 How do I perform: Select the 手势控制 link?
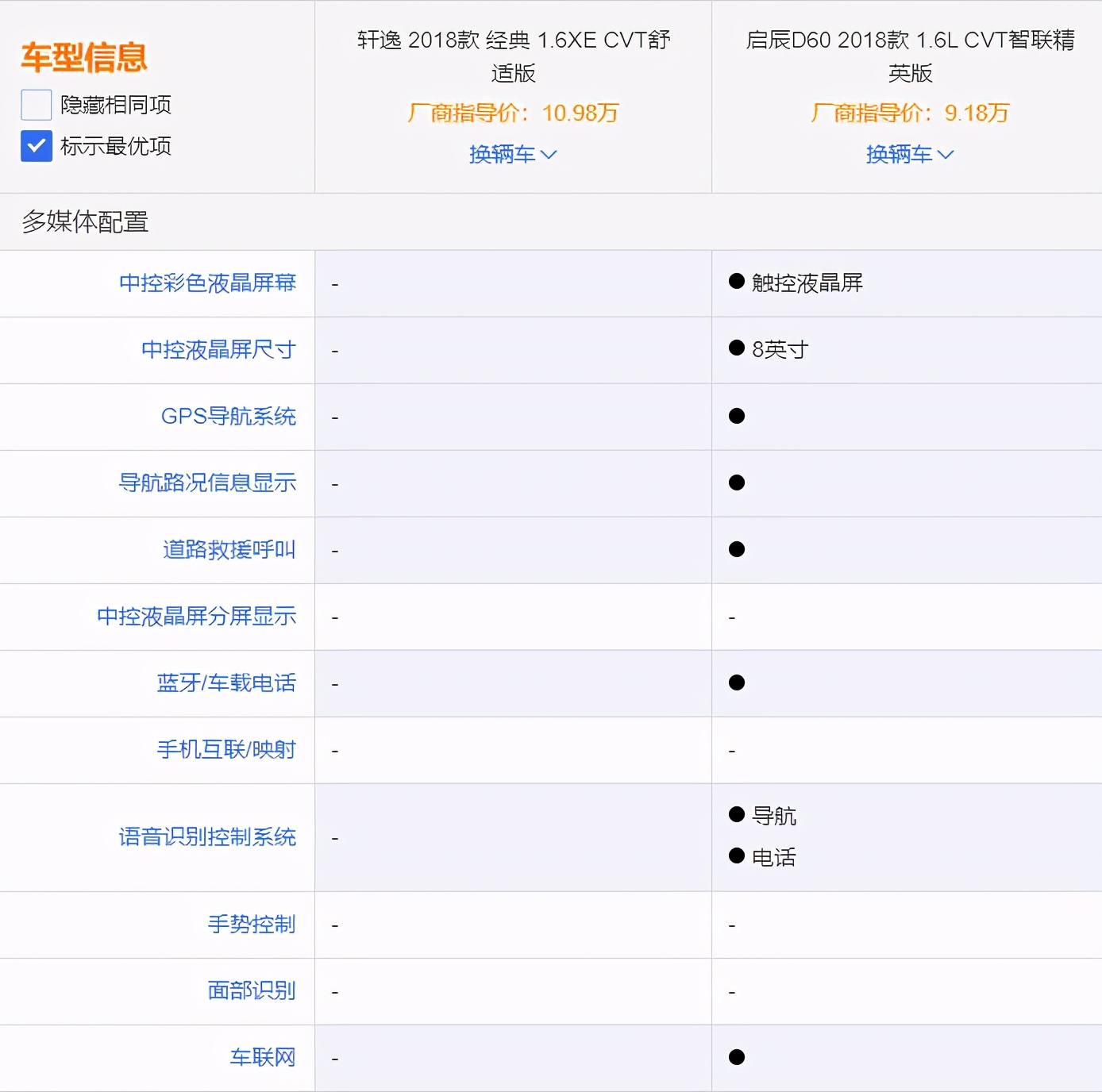(x=252, y=925)
